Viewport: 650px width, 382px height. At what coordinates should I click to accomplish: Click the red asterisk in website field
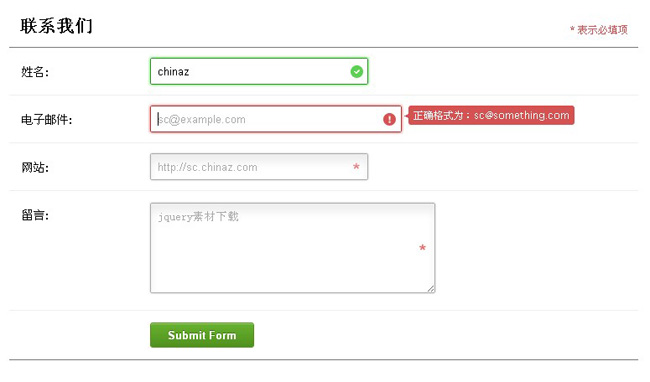(x=356, y=167)
